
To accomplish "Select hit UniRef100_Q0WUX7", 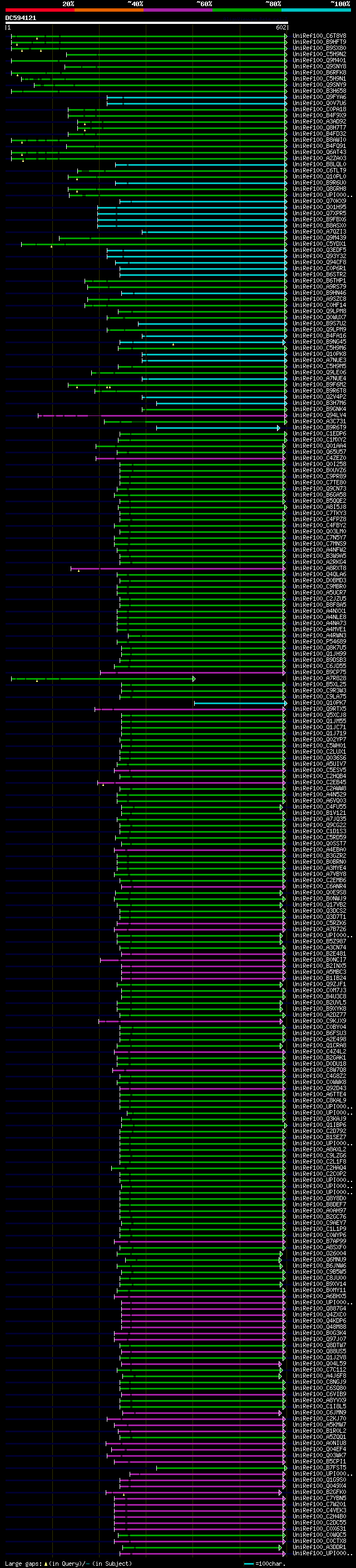I will (319, 317).
